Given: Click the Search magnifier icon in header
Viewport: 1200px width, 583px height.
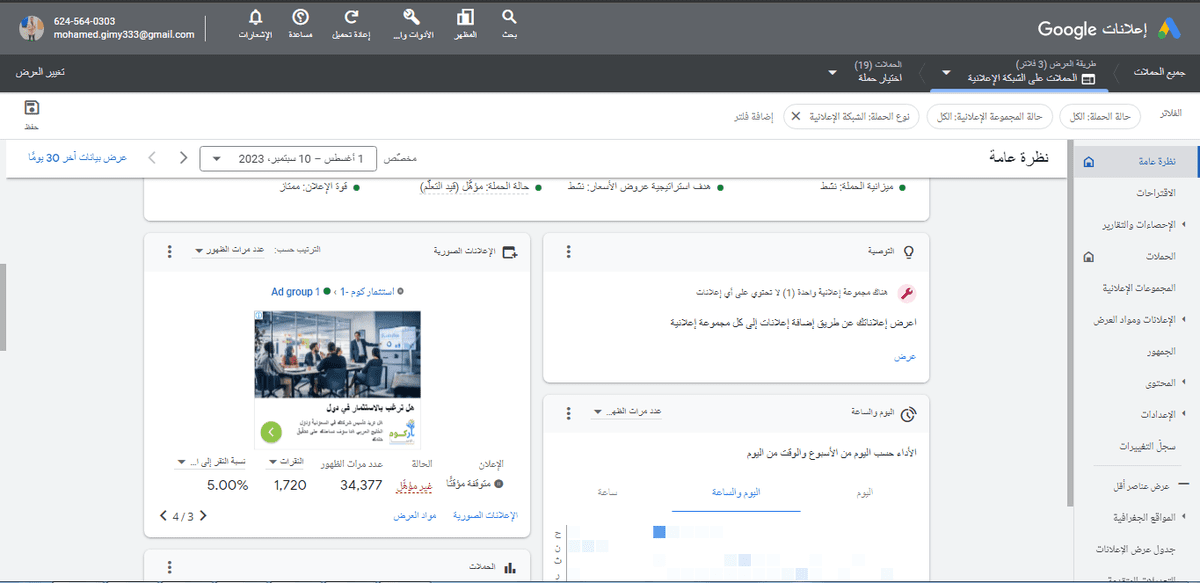Looking at the screenshot, I should pyautogui.click(x=509, y=18).
